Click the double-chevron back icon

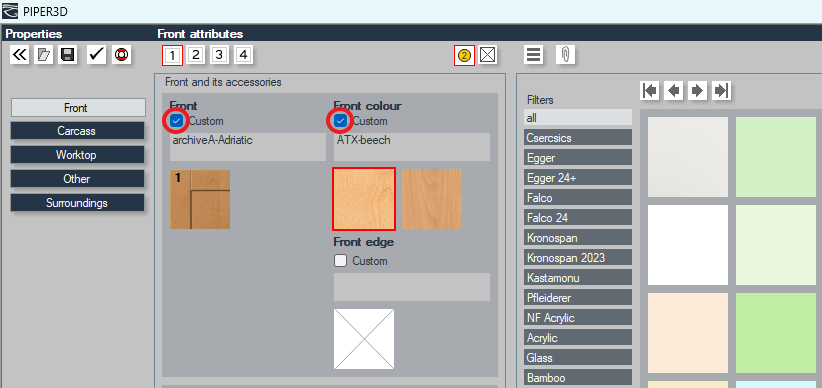point(19,55)
